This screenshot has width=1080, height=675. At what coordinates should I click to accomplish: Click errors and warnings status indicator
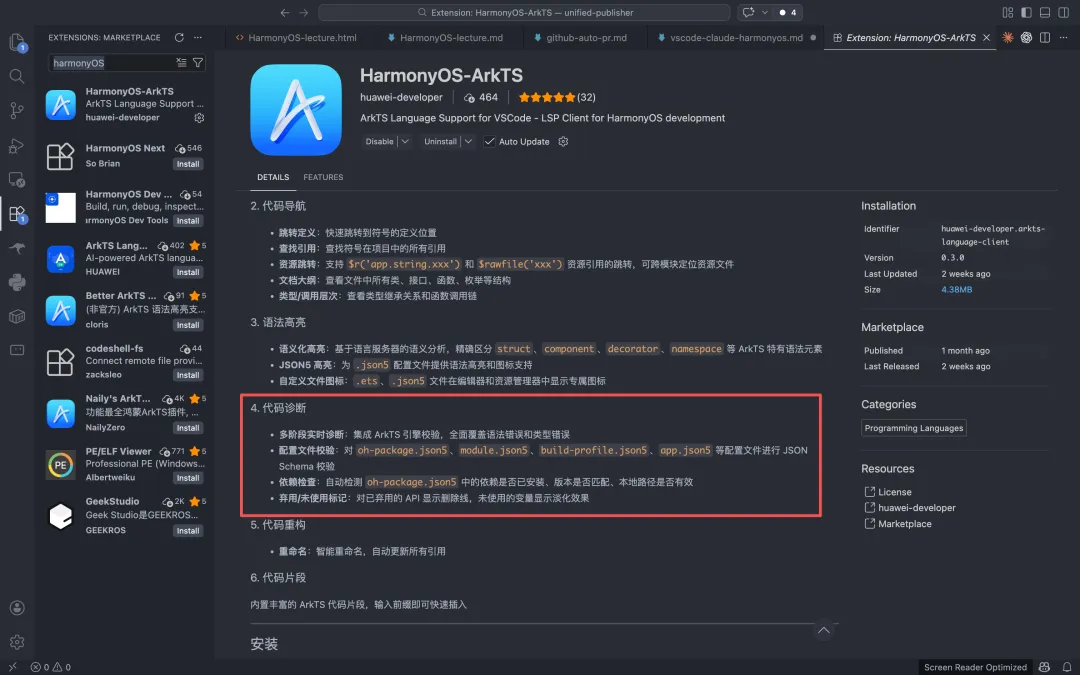(51, 667)
